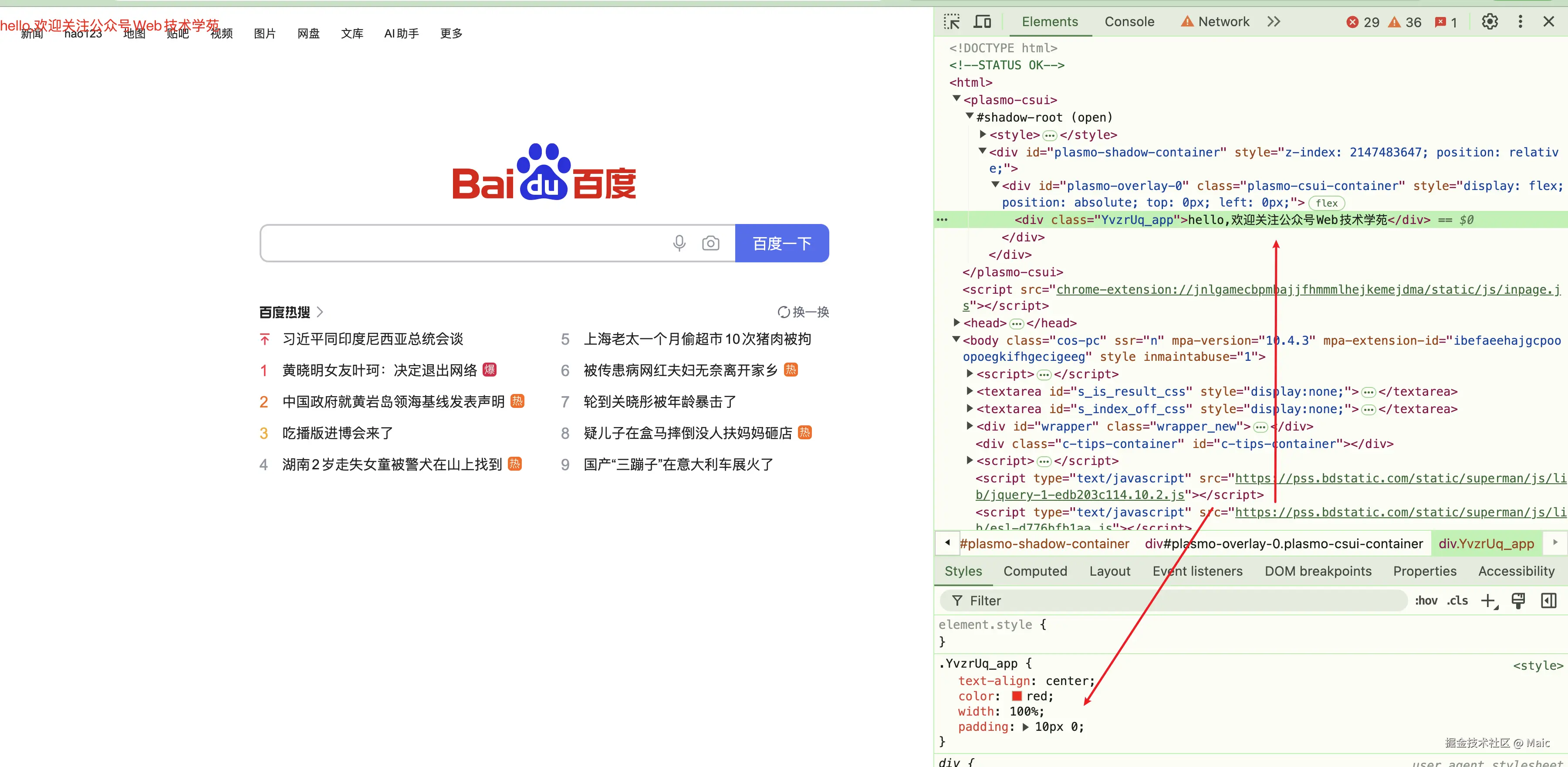Collapse the body element node
The width and height of the screenshot is (1568, 767).
pos(956,339)
